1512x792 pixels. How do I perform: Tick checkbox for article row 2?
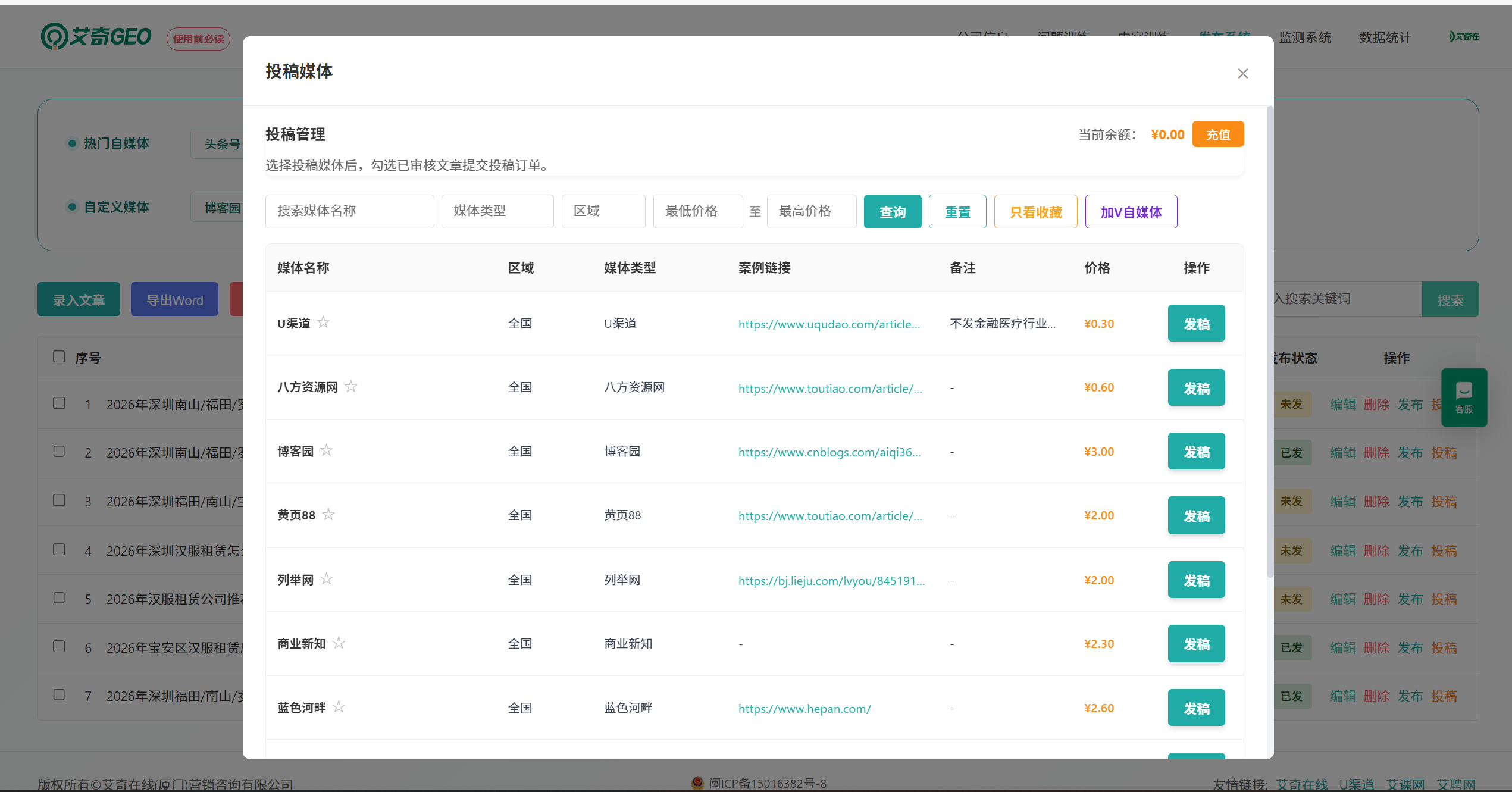click(59, 452)
